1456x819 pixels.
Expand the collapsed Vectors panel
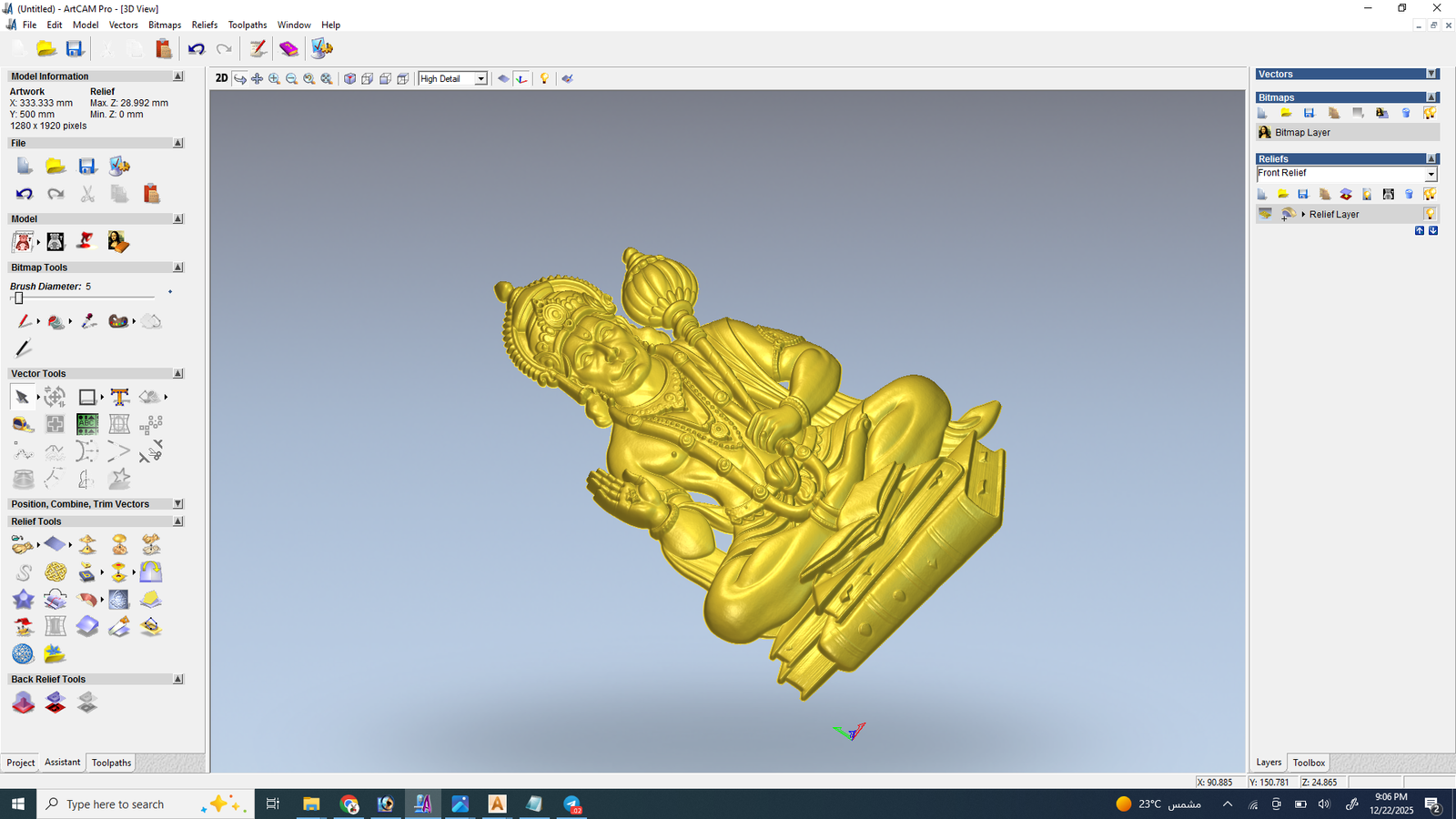coord(1431,75)
